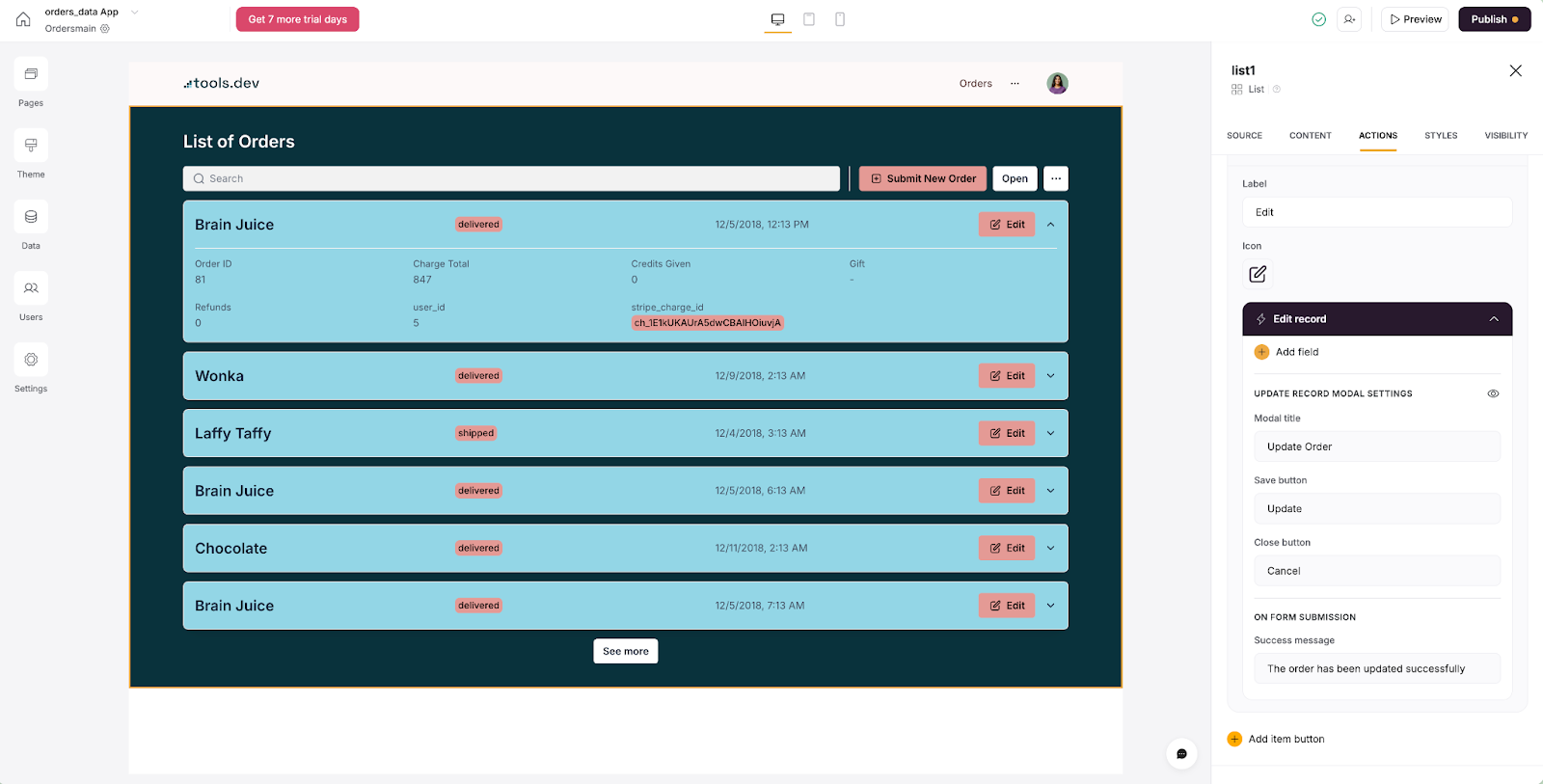The height and width of the screenshot is (784, 1543).
Task: Switch to tablet view icon
Action: pos(809,19)
